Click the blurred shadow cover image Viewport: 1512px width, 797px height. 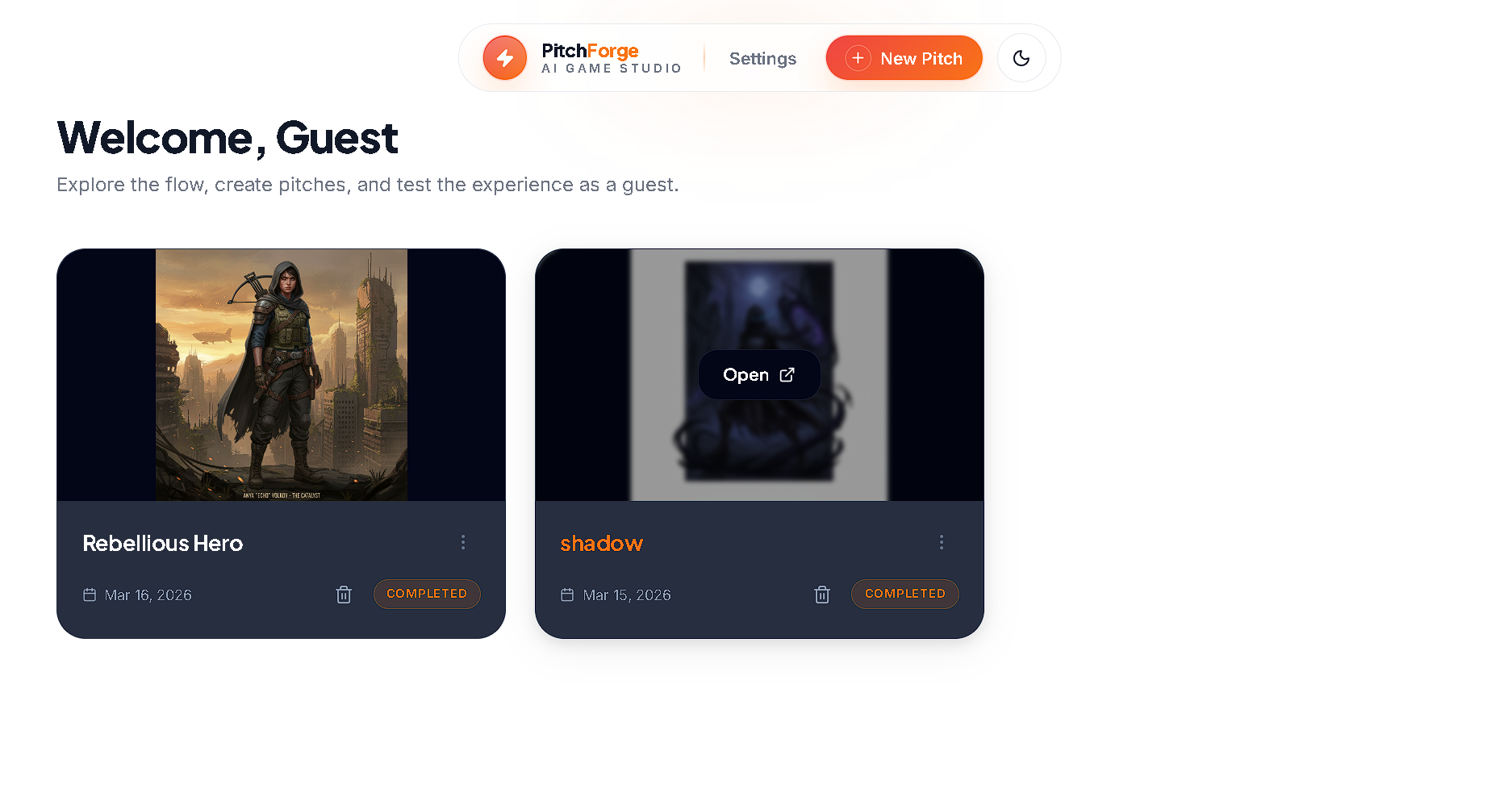tap(759, 375)
